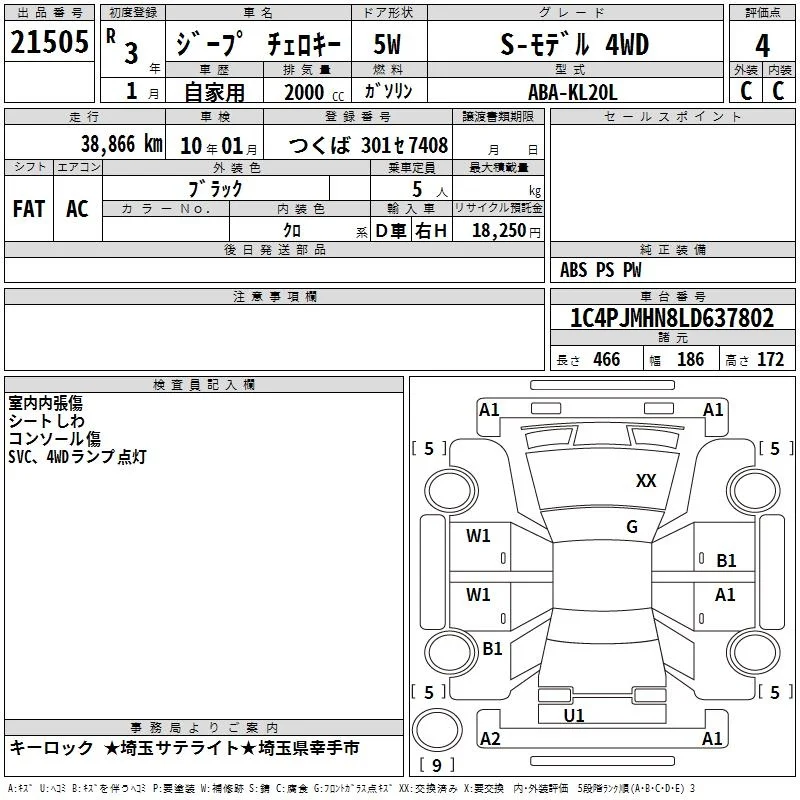Click the mileage 38,866 km
The height and width of the screenshot is (800, 800).
[122, 144]
